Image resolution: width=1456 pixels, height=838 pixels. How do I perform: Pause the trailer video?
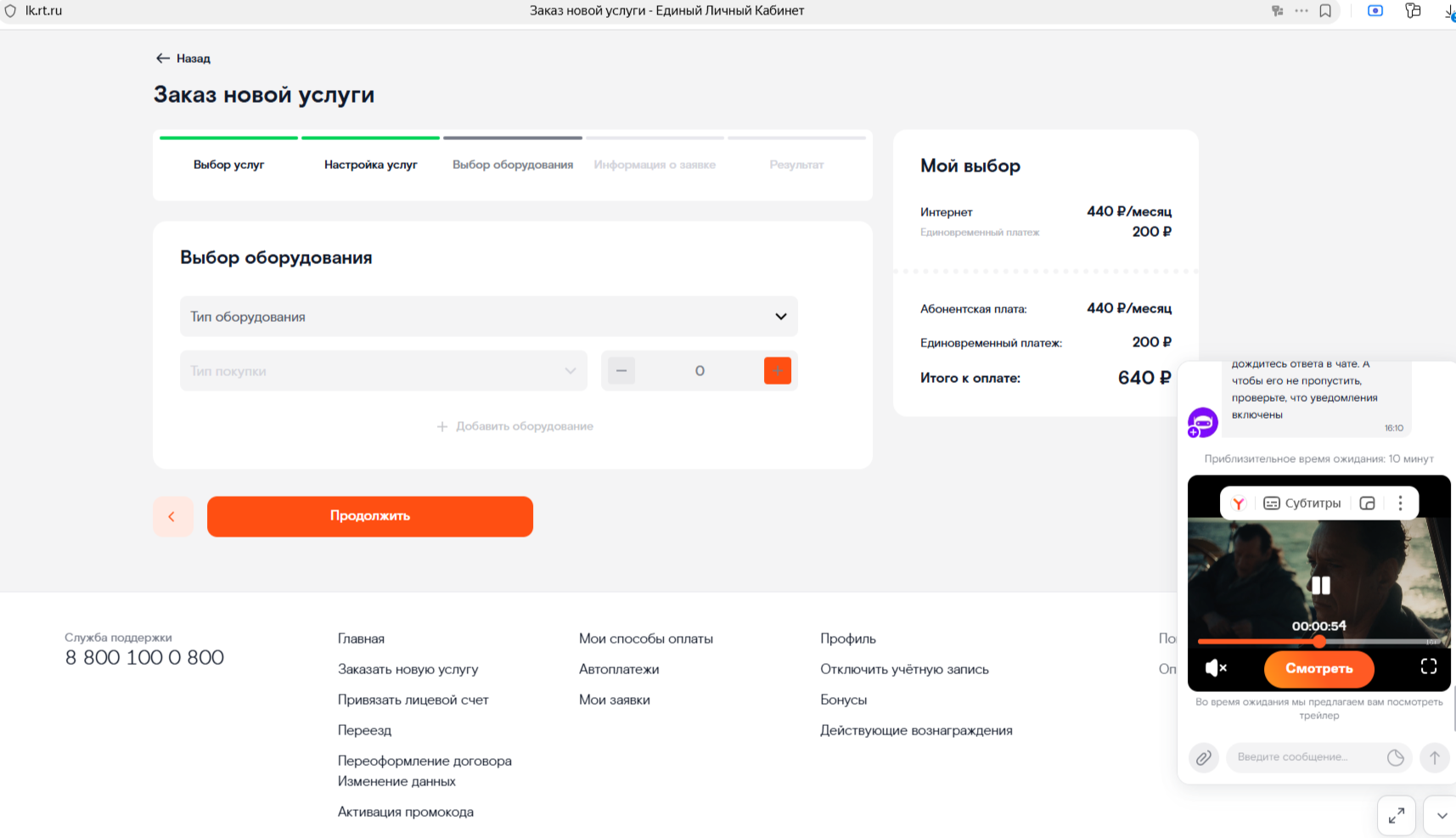(1320, 585)
